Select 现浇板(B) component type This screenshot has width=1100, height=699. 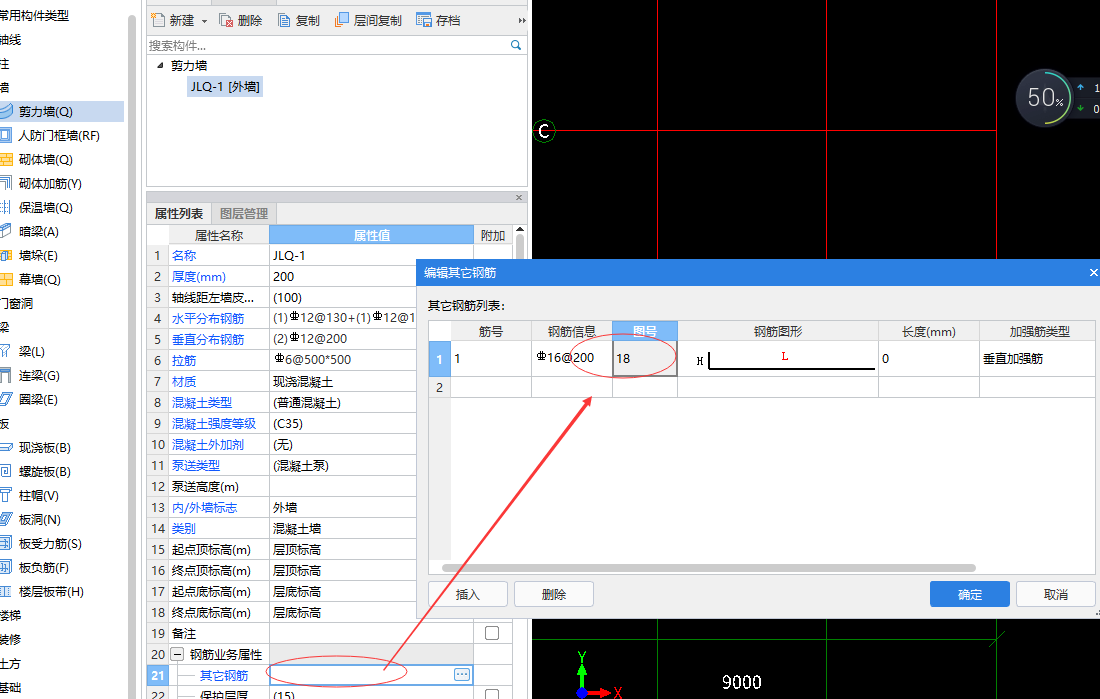[x=44, y=447]
